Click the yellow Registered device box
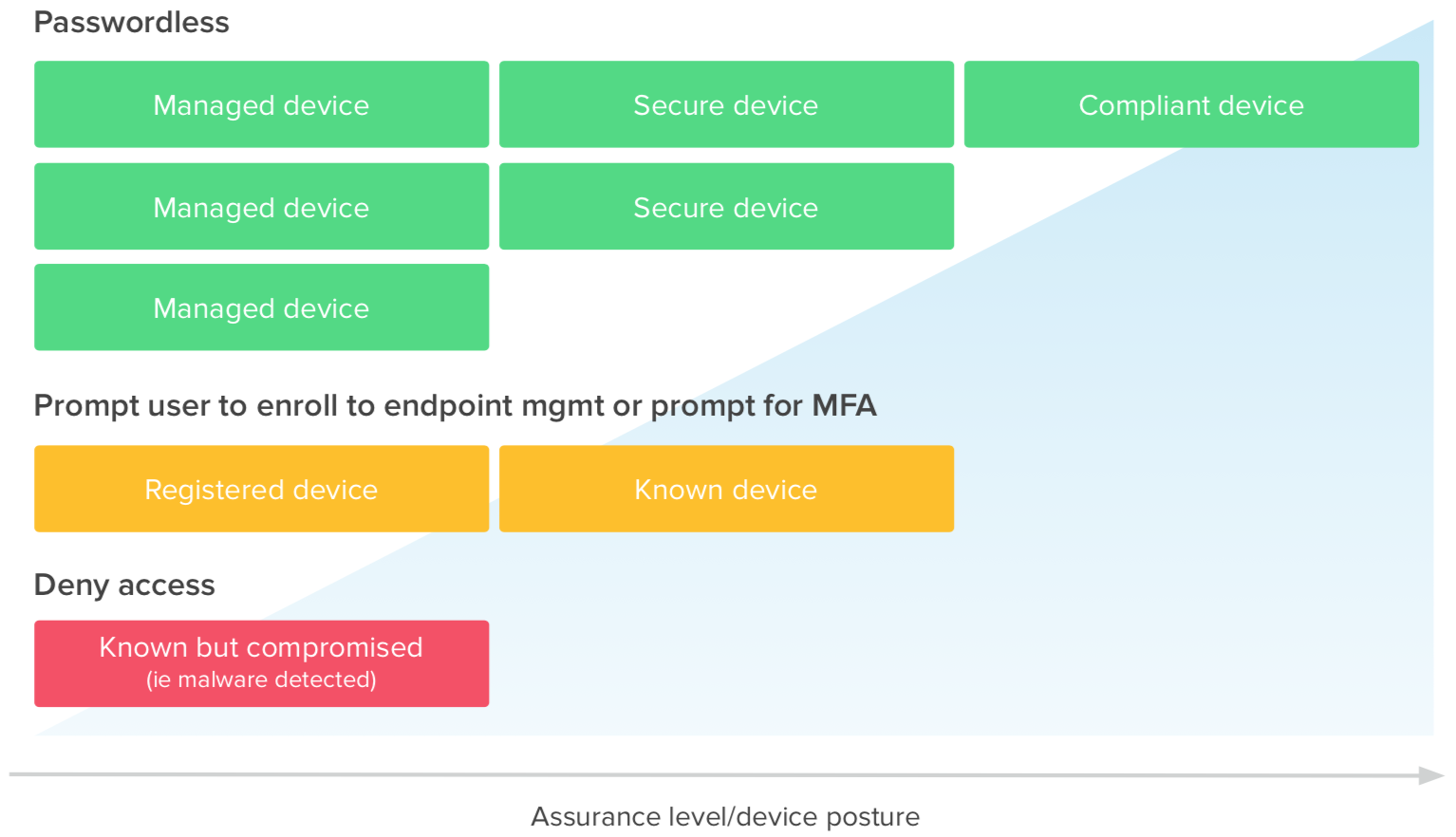This screenshot has width=1456, height=837. point(261,489)
